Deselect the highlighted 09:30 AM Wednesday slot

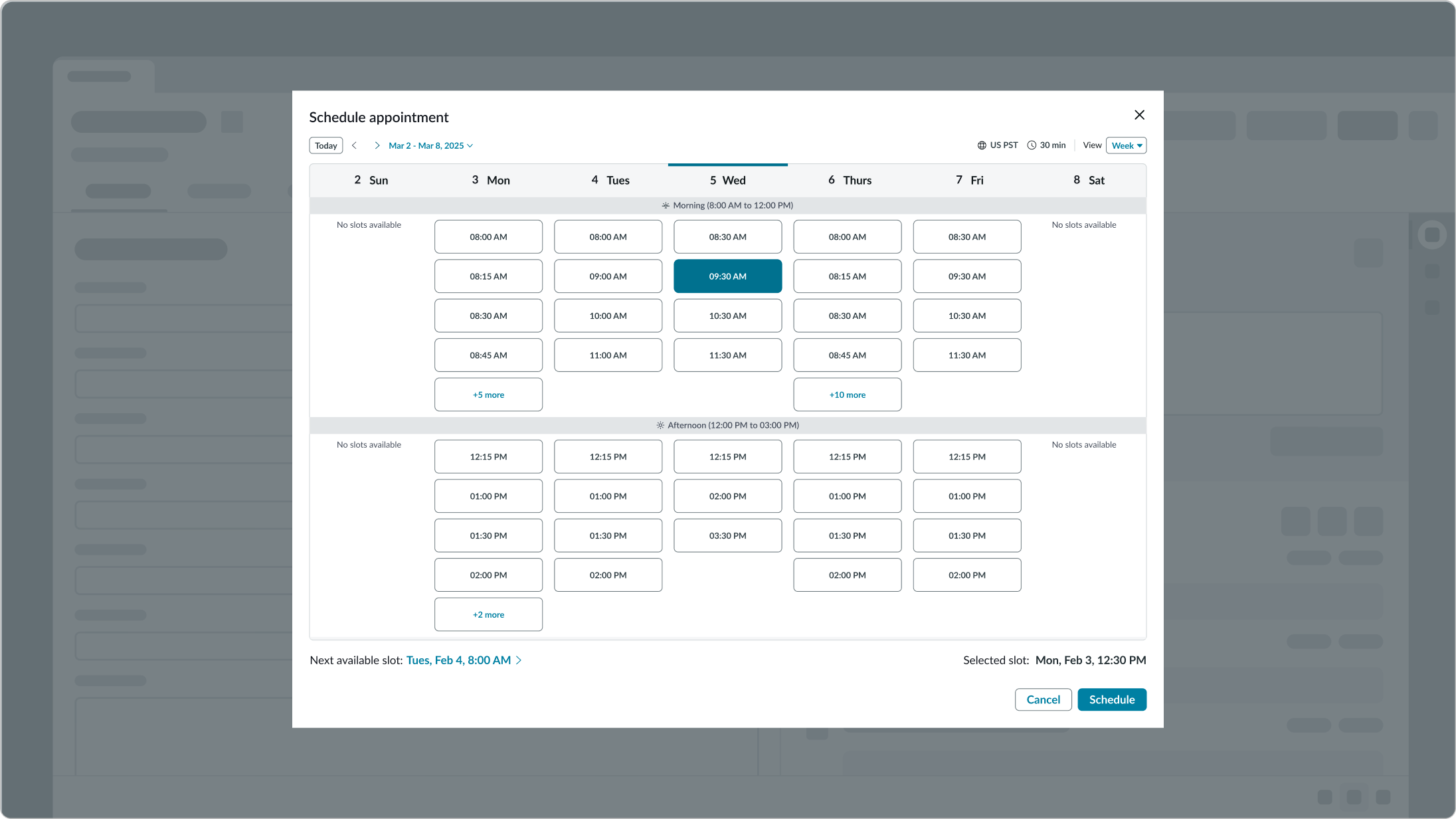pyautogui.click(x=727, y=276)
